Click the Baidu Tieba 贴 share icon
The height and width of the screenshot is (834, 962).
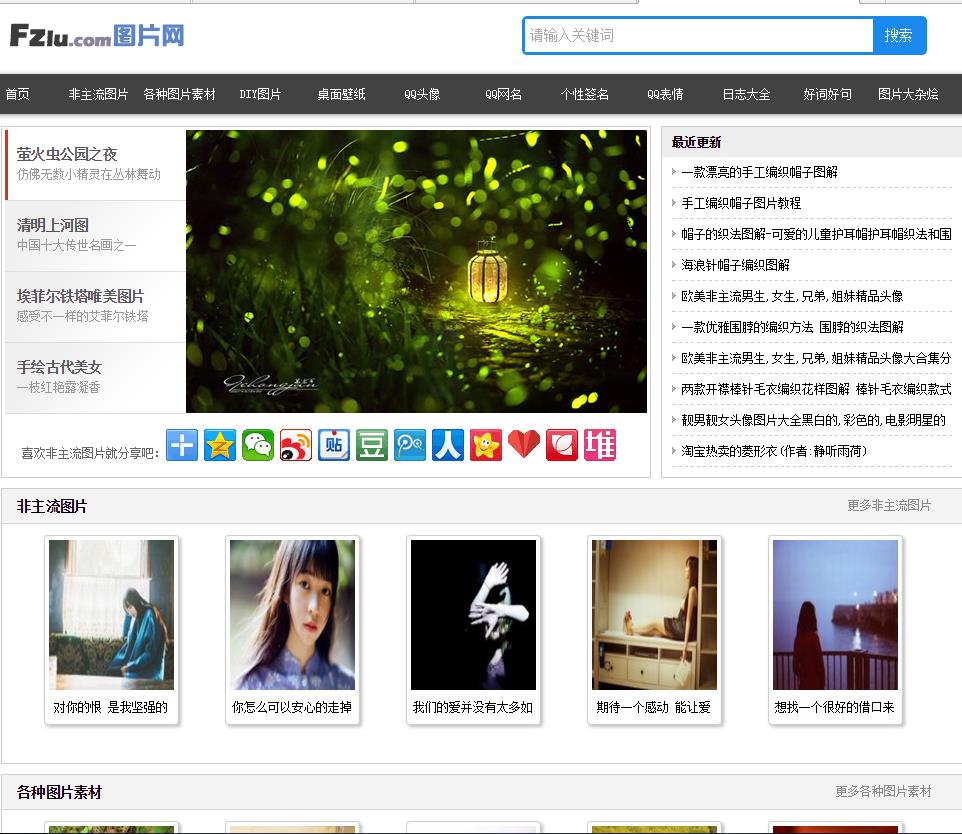[x=334, y=445]
